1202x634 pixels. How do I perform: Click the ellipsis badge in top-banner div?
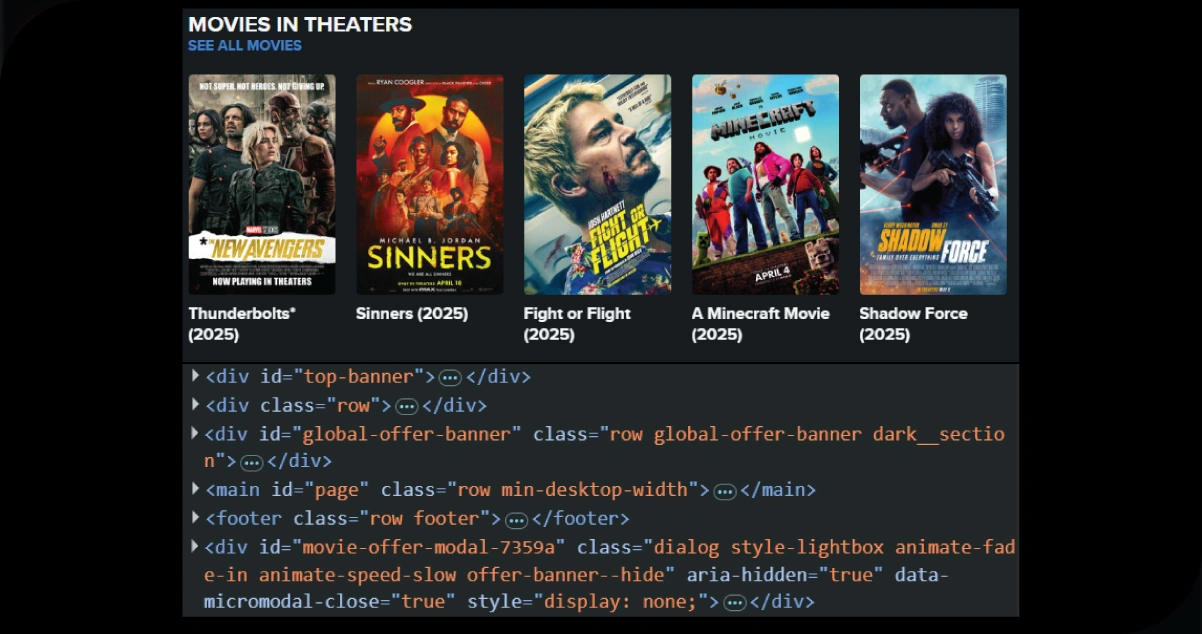coord(450,378)
